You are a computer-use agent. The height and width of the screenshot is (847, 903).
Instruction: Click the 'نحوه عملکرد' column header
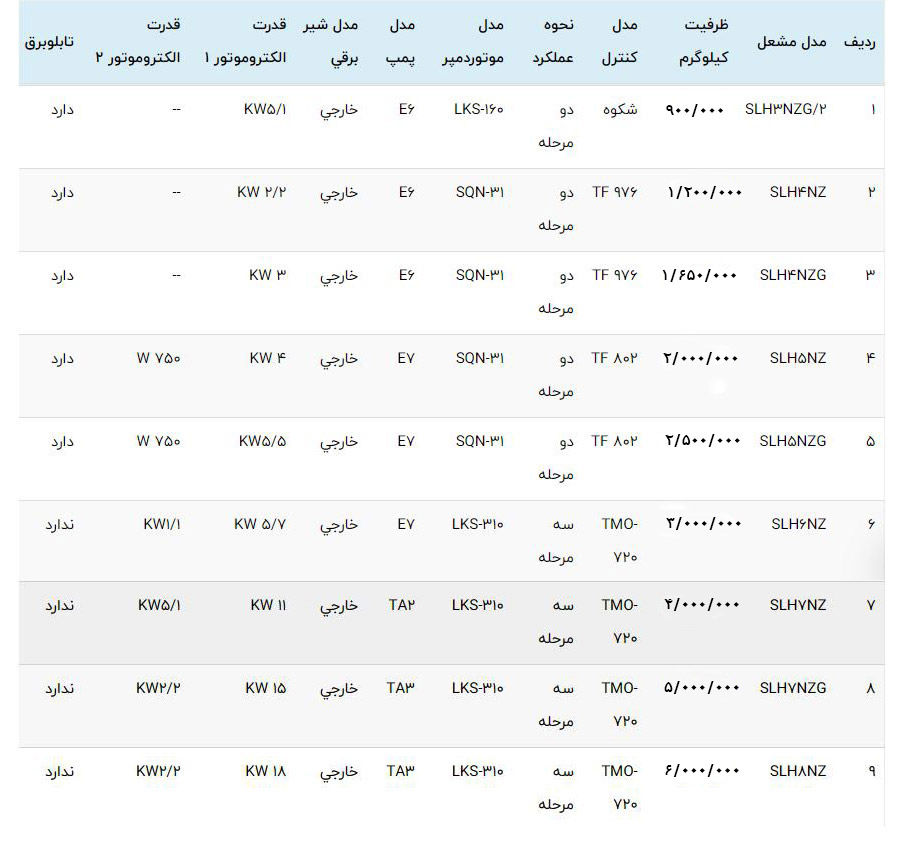pyautogui.click(x=552, y=41)
